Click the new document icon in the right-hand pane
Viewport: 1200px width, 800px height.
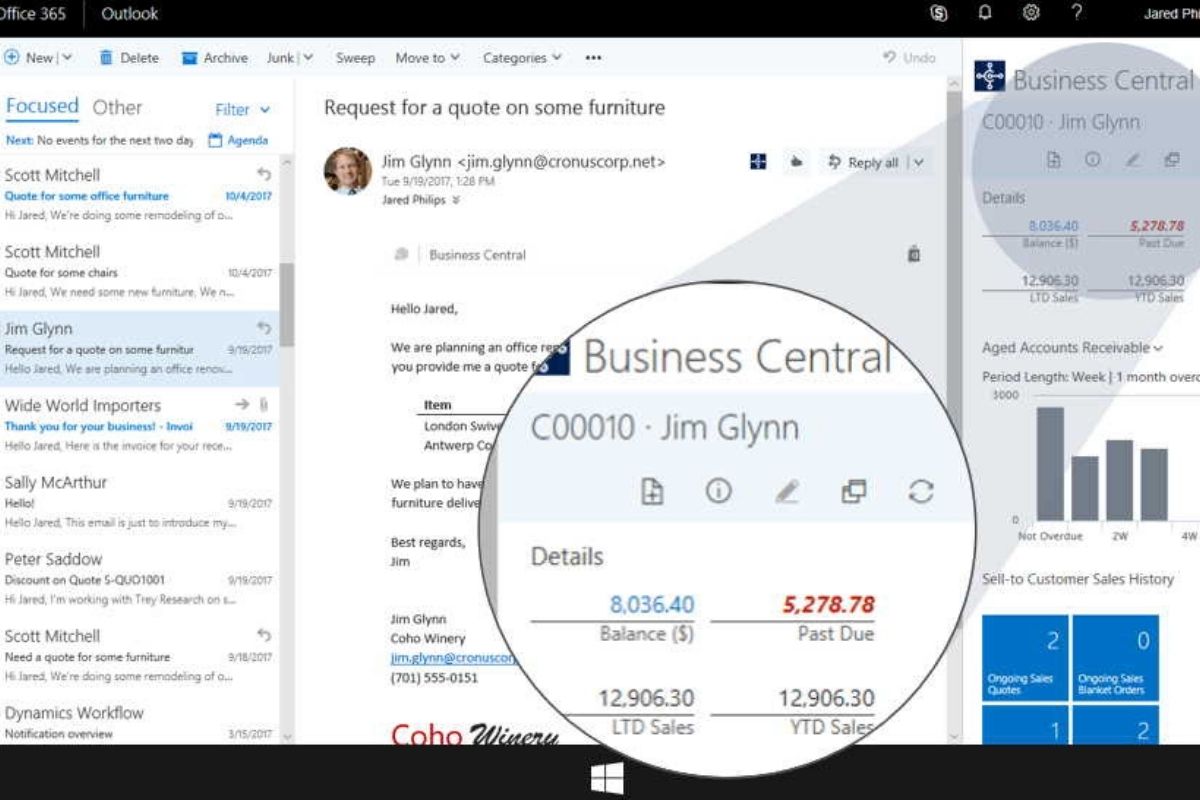click(1053, 159)
